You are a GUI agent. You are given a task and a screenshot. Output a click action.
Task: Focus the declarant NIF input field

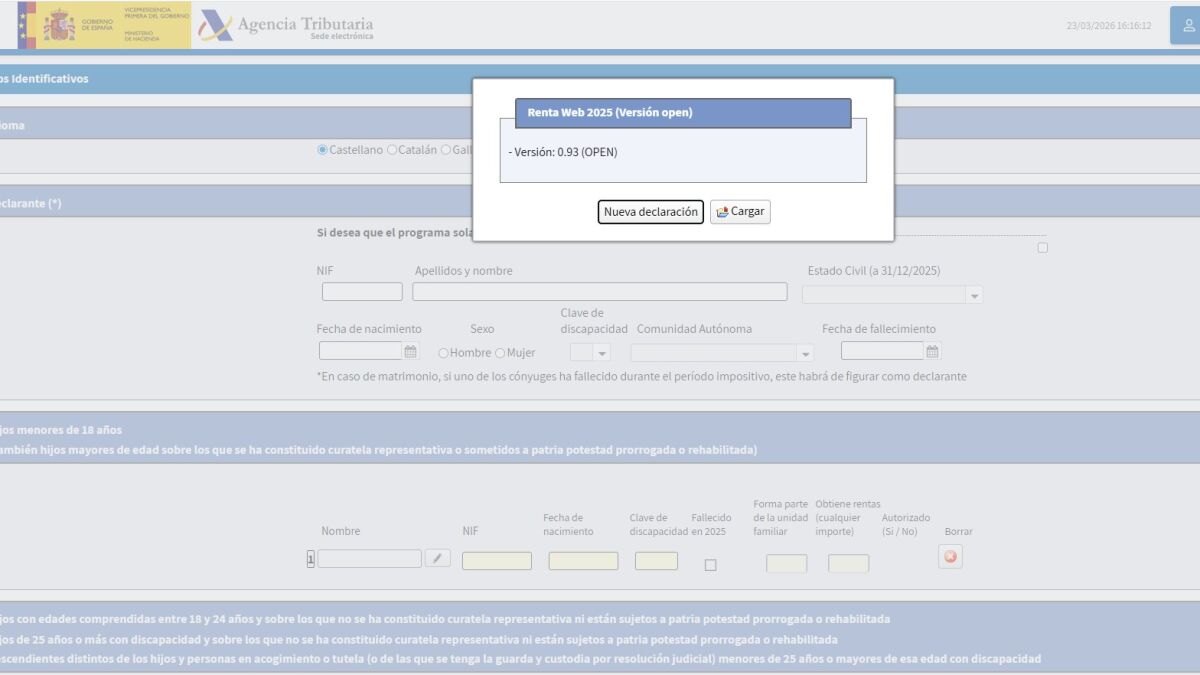coord(362,292)
